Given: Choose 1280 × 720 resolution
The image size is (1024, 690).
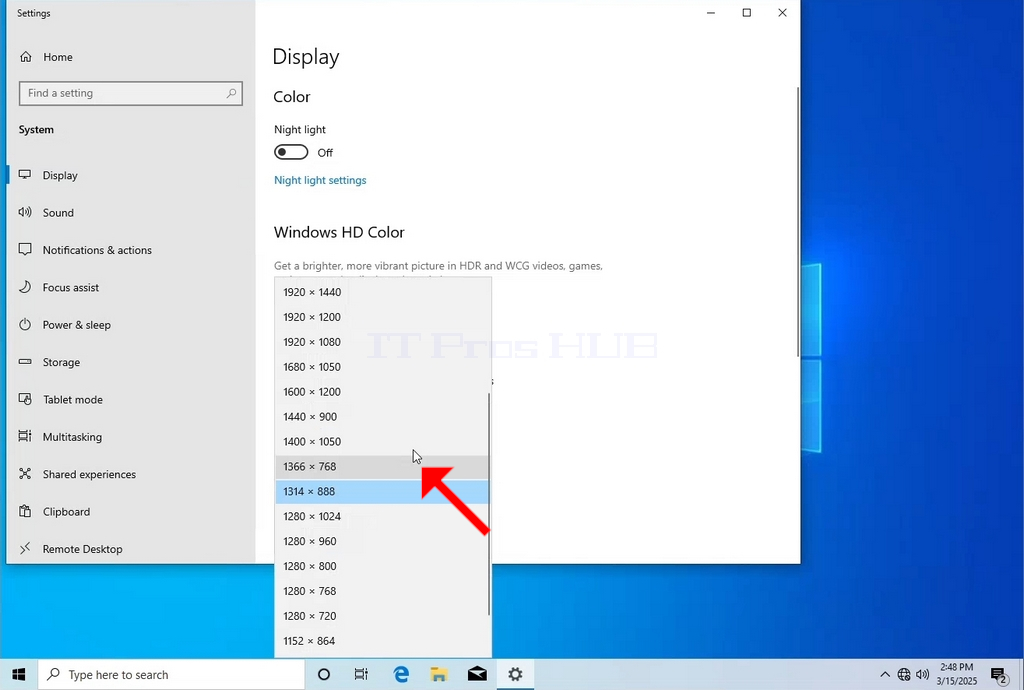Looking at the screenshot, I should pyautogui.click(x=382, y=616).
